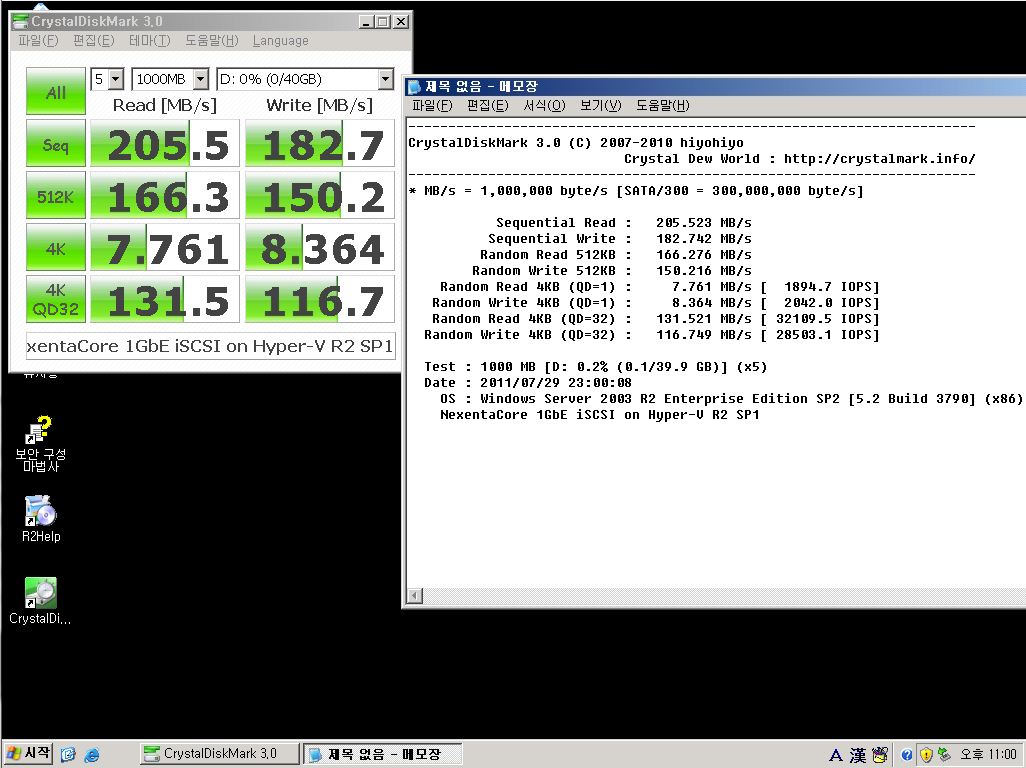Open CrystalDiskMark 도움말(H) menu
Viewport: 1026px width, 768px height.
(x=211, y=41)
